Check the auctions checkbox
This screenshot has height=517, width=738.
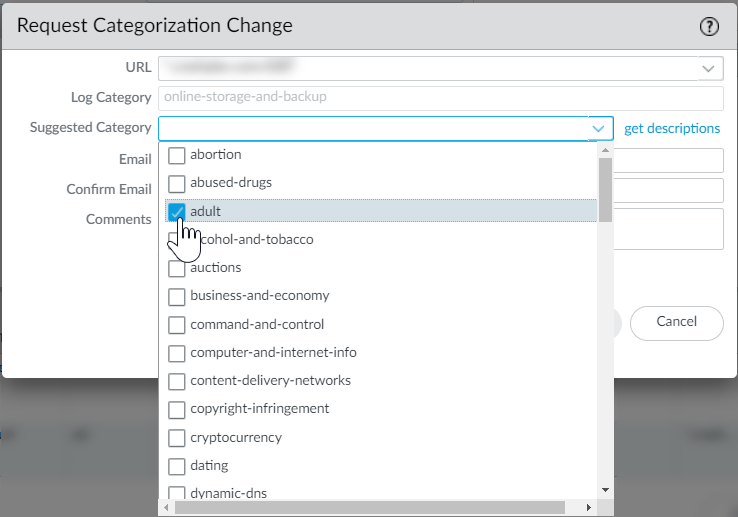point(176,268)
